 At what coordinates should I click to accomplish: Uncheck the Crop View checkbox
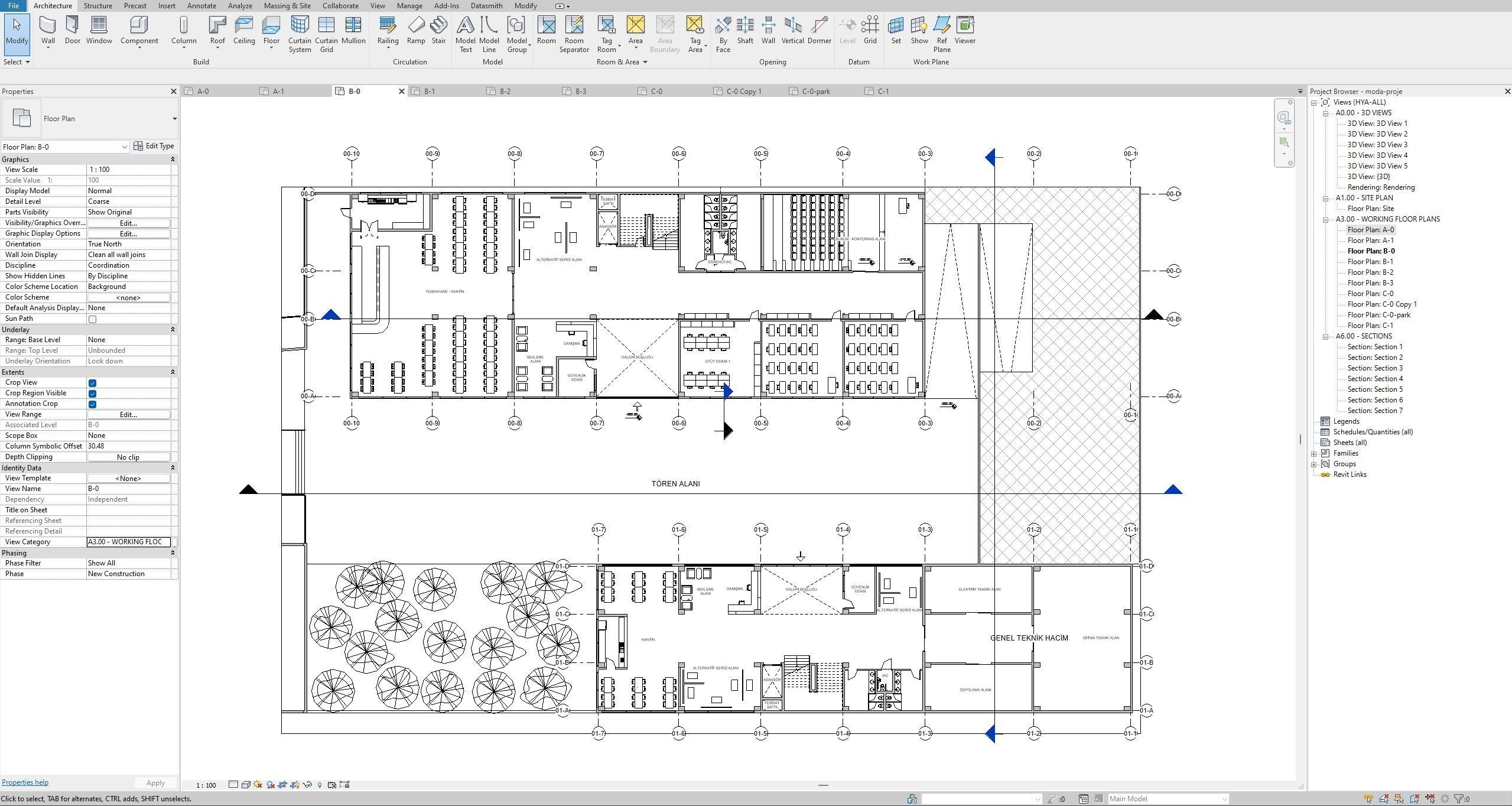(x=92, y=383)
